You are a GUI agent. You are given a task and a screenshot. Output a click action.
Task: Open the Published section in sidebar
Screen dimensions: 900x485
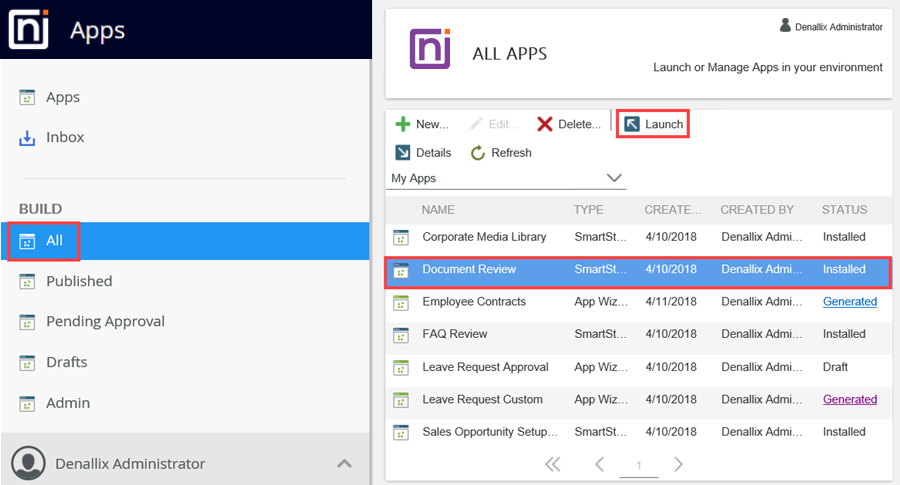tap(79, 281)
